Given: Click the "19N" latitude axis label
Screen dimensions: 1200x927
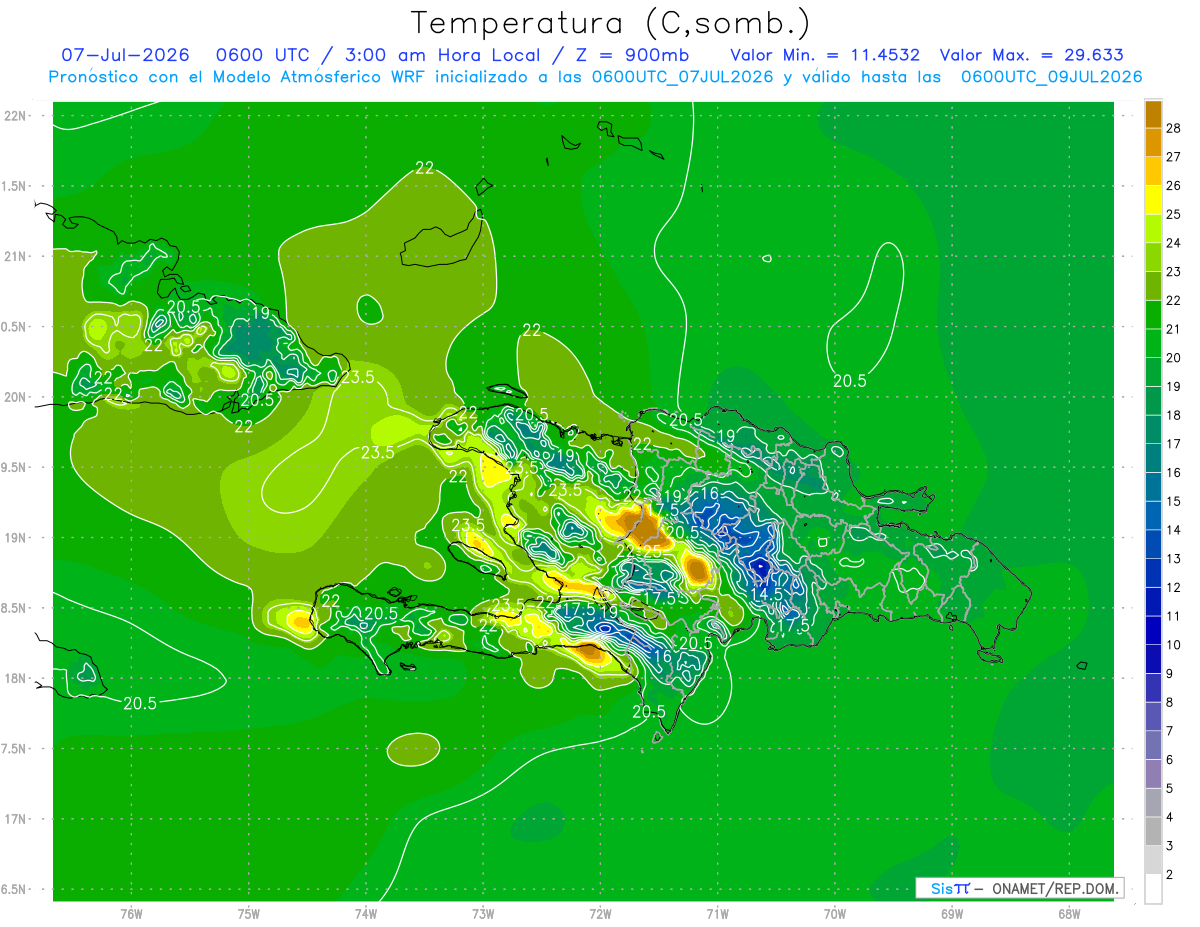Looking at the screenshot, I should 16,537.
